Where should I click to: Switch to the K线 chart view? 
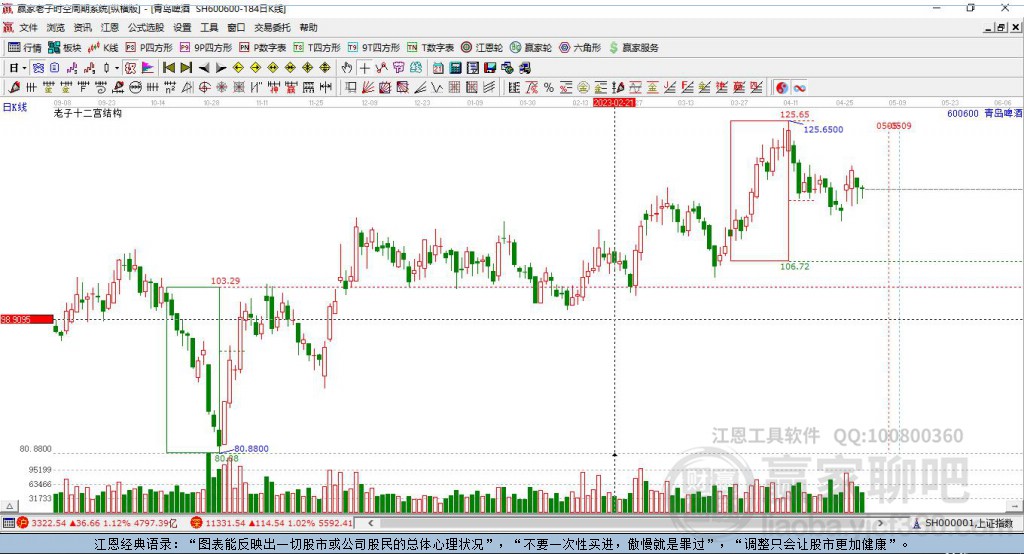coord(103,48)
